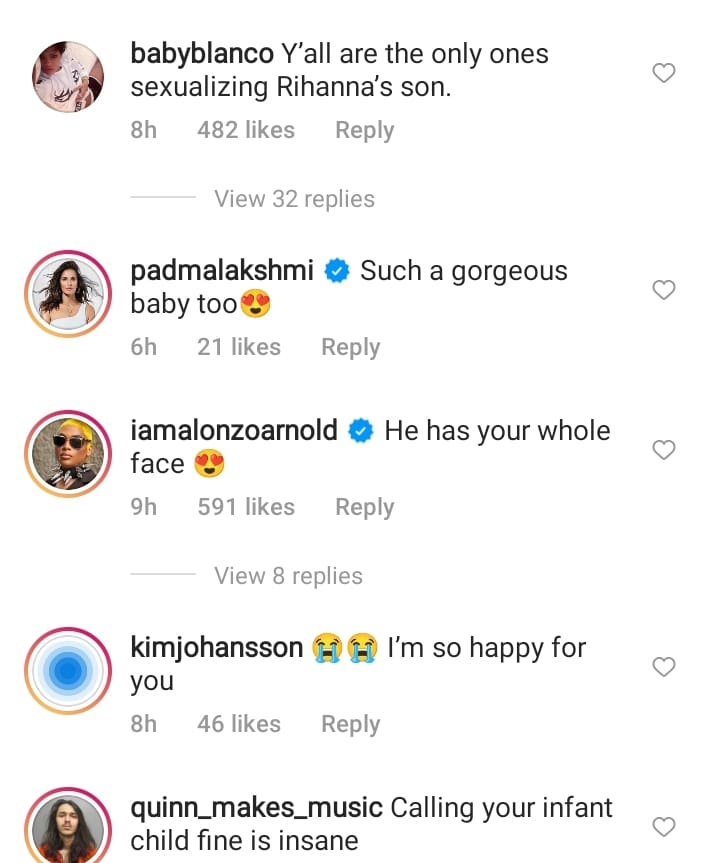720x863 pixels.
Task: View iamalonzoarnold's story avatar
Action: pyautogui.click(x=69, y=455)
